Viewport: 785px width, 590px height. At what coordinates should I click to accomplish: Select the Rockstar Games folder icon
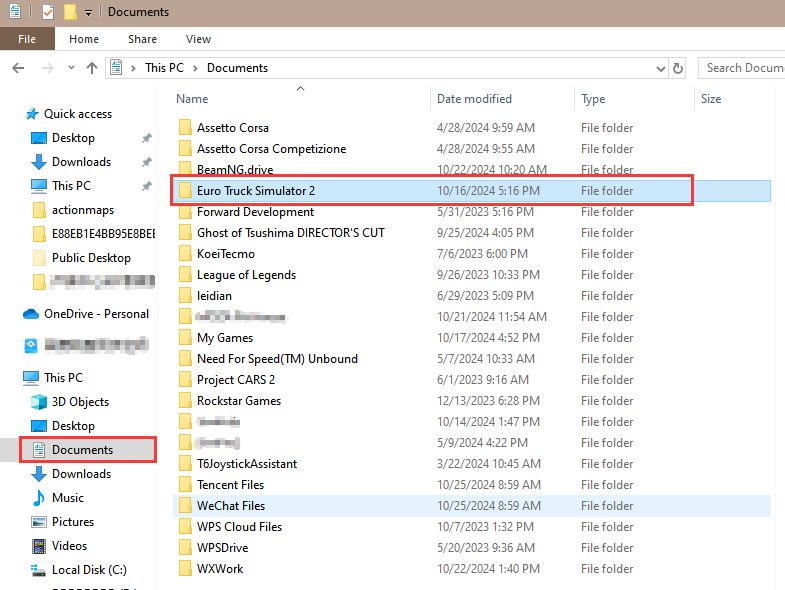(x=185, y=401)
